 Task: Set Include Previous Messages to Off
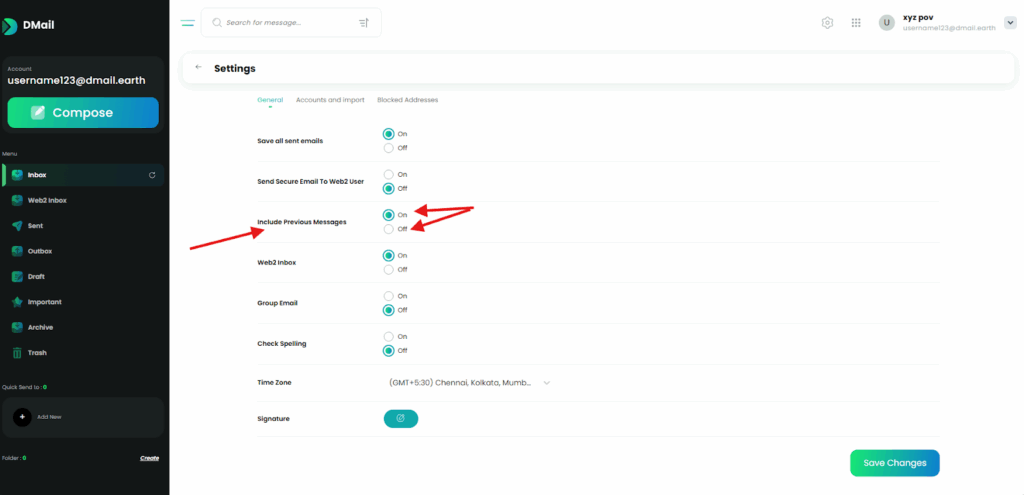[x=389, y=229]
